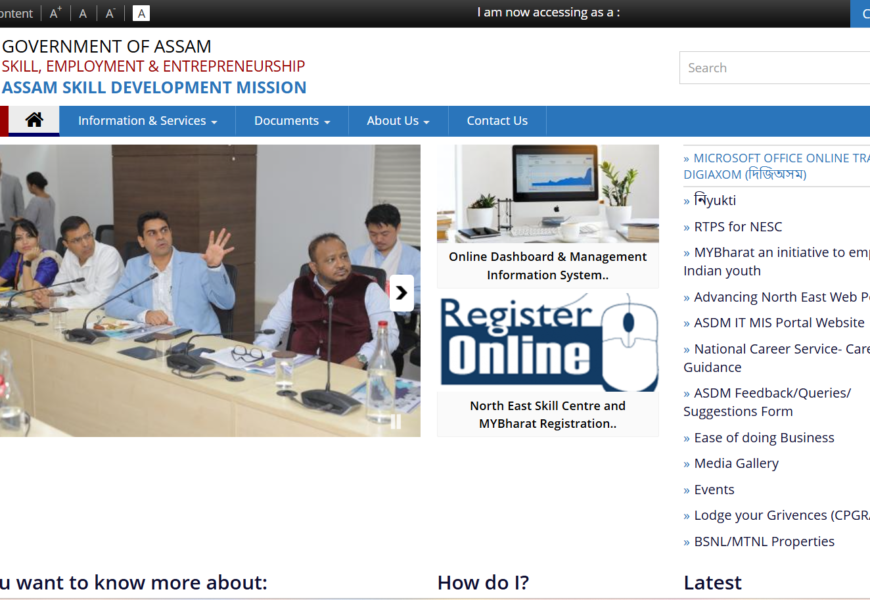Advance slideshow with next arrow
This screenshot has height=600, width=870.
(x=401, y=292)
